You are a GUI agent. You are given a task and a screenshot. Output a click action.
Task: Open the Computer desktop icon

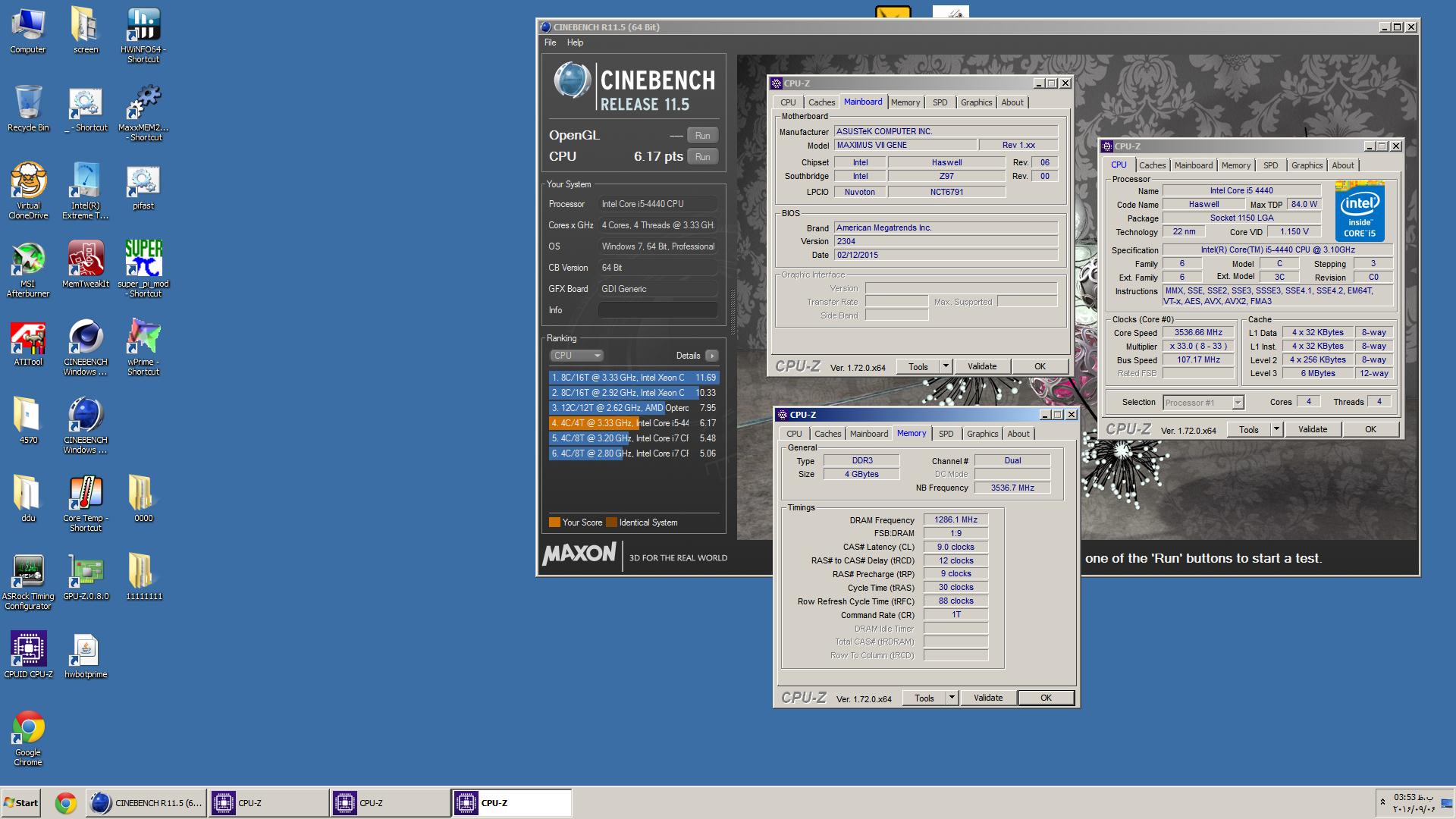point(28,30)
